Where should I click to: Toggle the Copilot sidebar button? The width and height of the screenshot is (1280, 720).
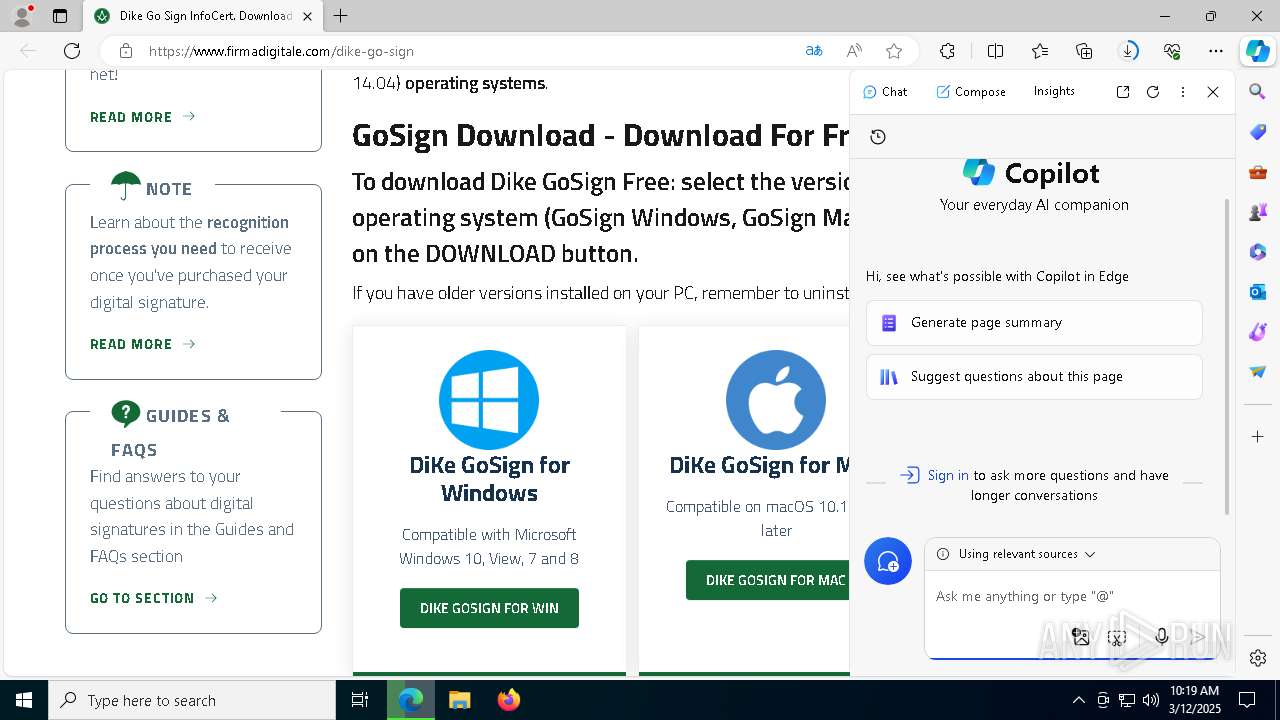click(x=1257, y=51)
